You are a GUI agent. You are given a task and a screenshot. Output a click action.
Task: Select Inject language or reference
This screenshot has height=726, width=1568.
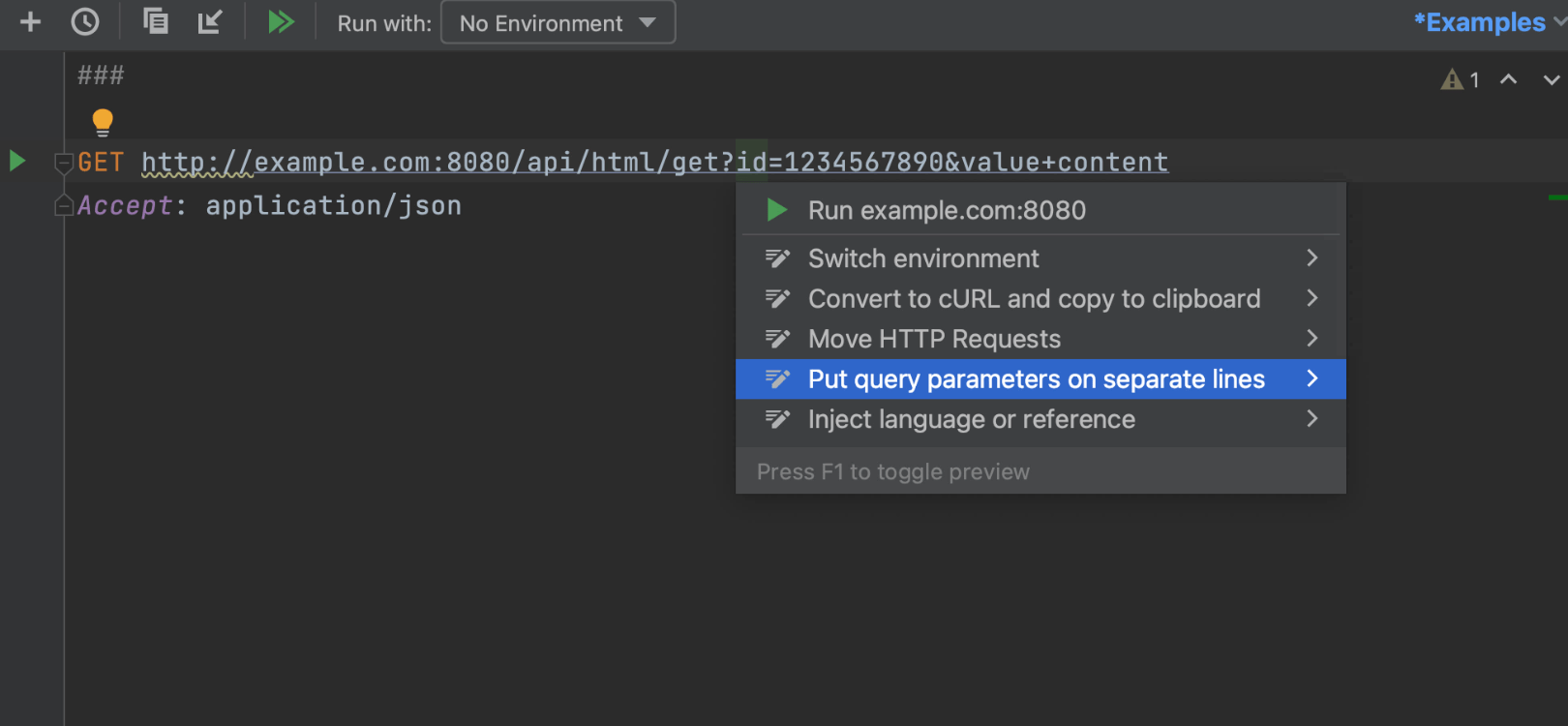971,419
